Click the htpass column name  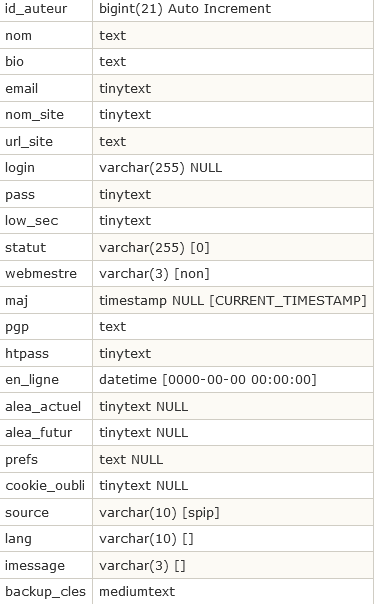(x=27, y=353)
